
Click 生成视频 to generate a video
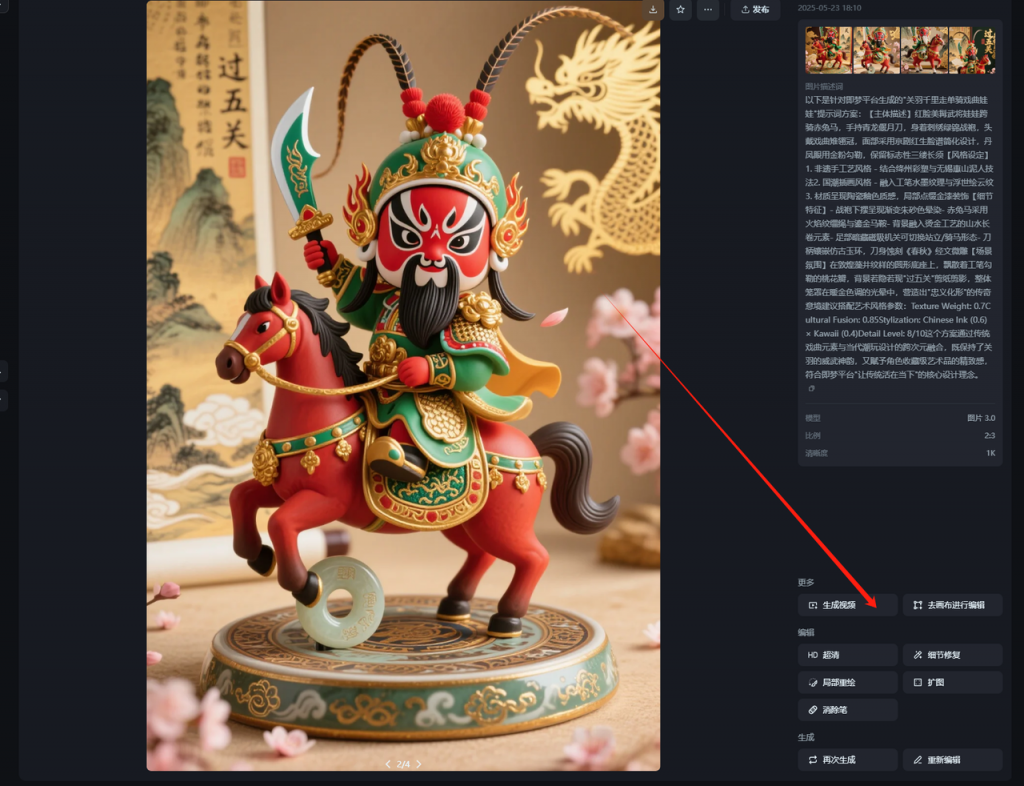coord(848,605)
